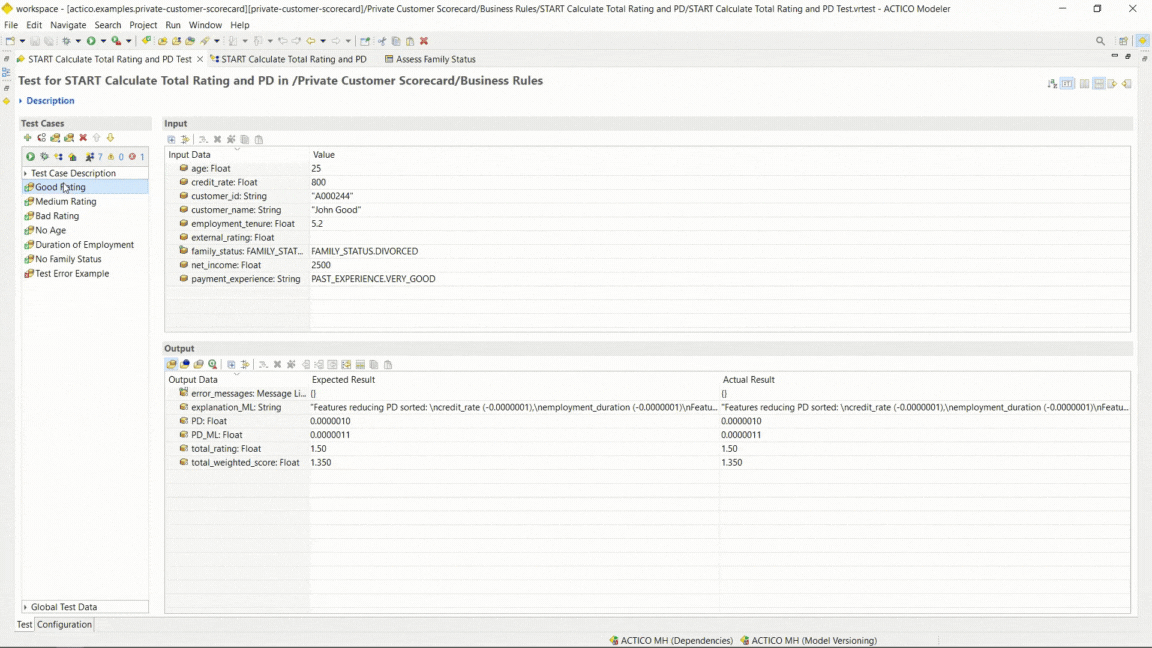
Task: Open the test run debug icon in Test Cases panel
Action: tap(44, 157)
